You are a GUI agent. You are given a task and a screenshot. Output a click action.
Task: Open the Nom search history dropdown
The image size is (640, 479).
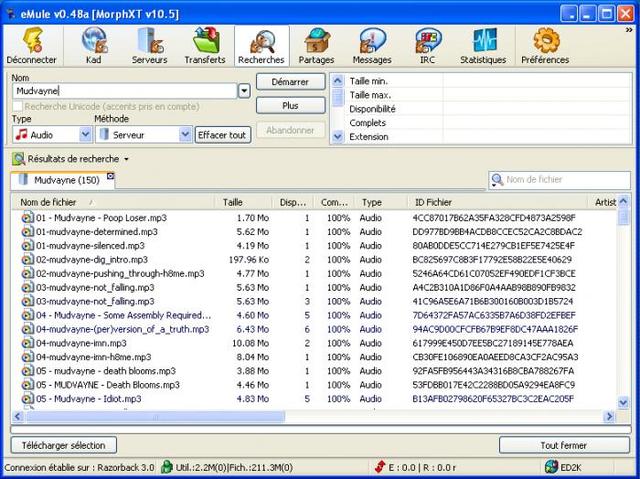point(244,91)
